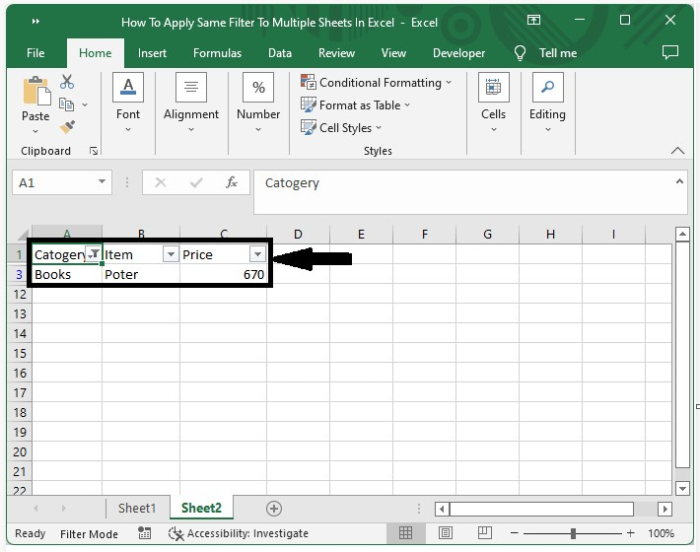Open the Conditional Formatting menu
This screenshot has height=552, width=700.
[376, 83]
